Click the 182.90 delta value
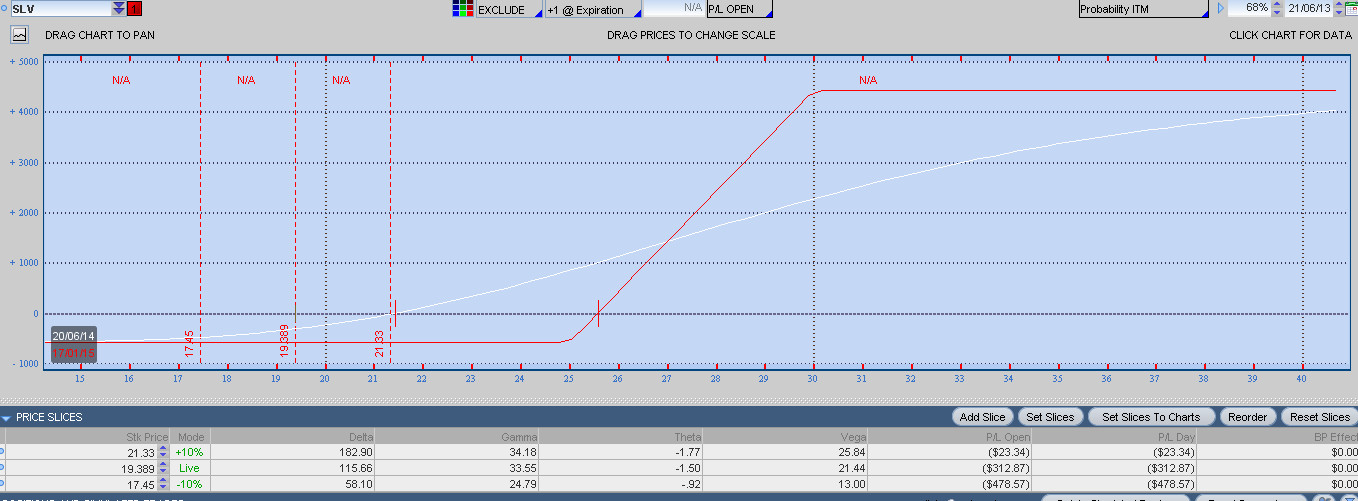The image size is (1358, 501). point(356,452)
